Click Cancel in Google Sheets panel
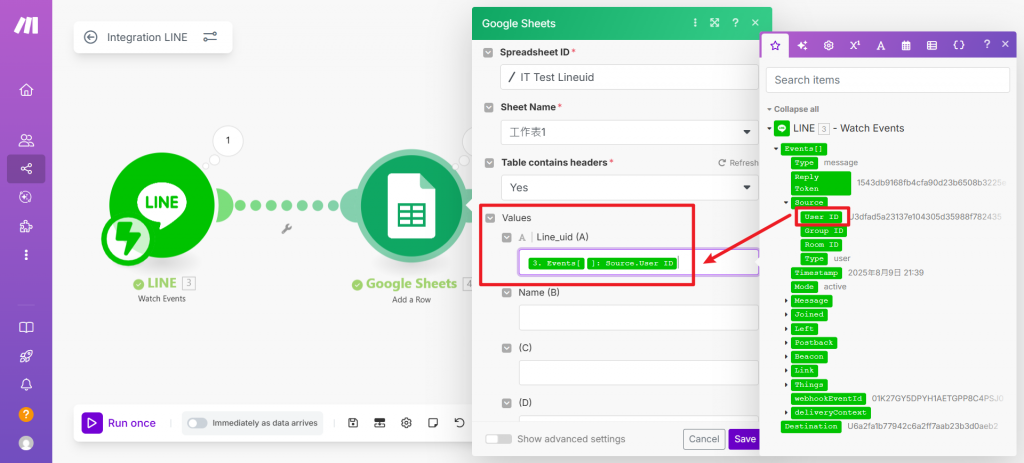This screenshot has width=1024, height=463. pyautogui.click(x=704, y=439)
